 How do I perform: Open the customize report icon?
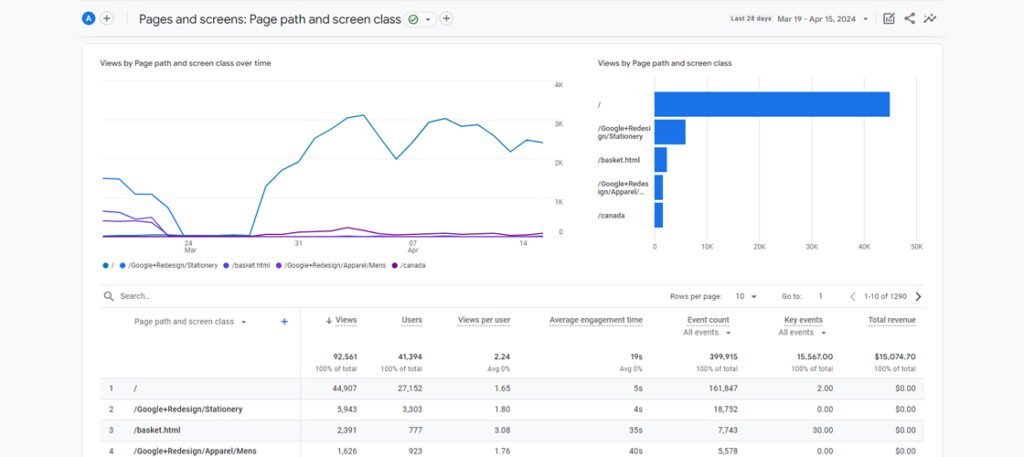click(x=889, y=18)
